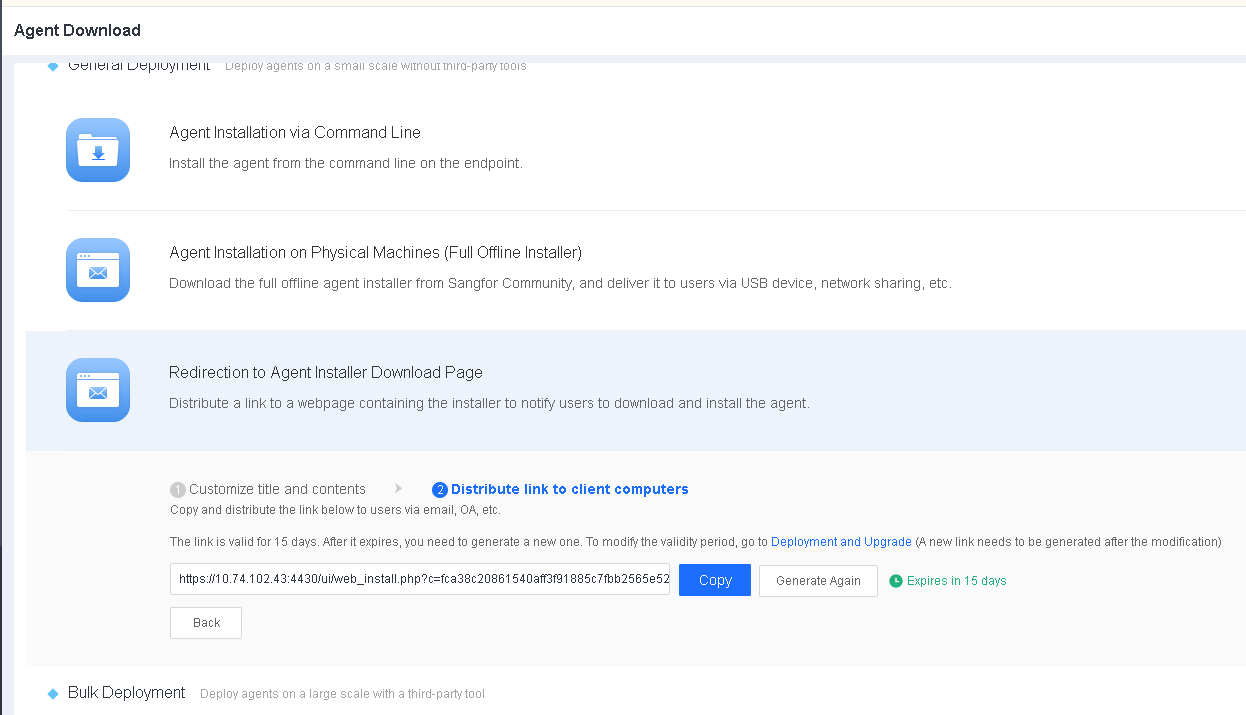The image size is (1246, 715).
Task: Expand Agent Installation on Physical Machines option
Action: click(x=375, y=253)
